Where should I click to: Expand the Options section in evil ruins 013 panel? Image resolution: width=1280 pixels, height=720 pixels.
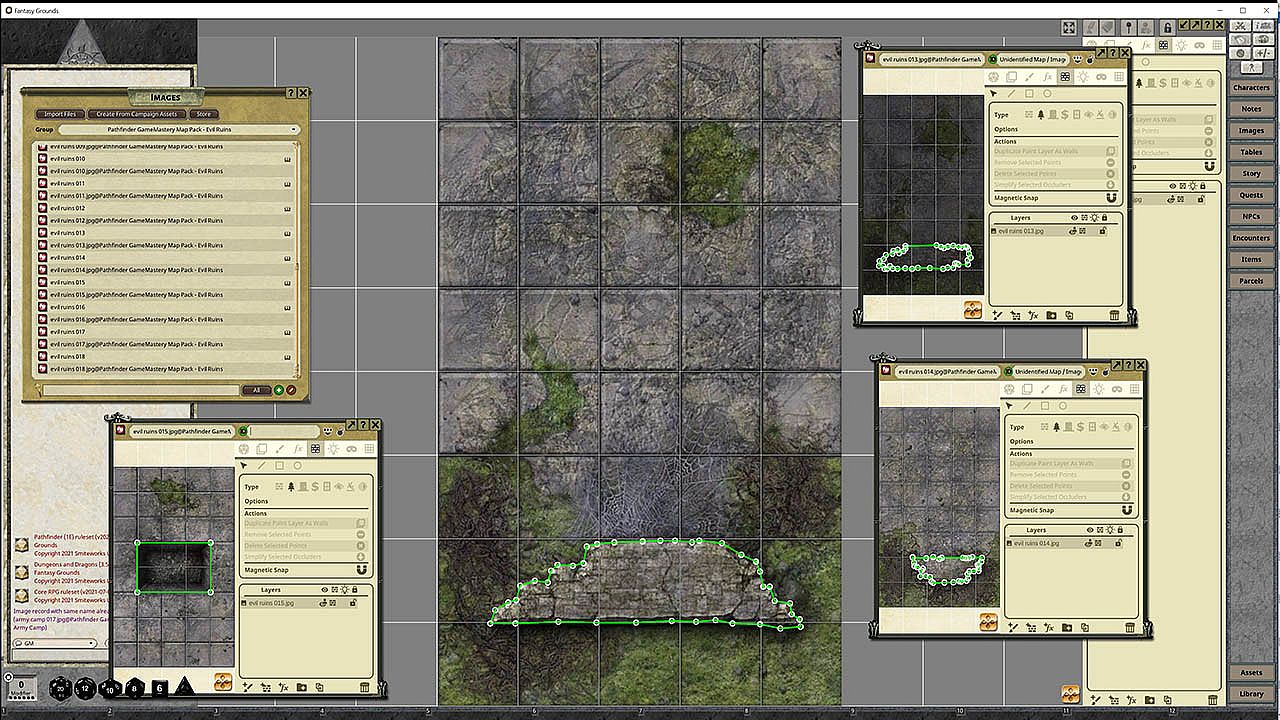tap(1006, 129)
